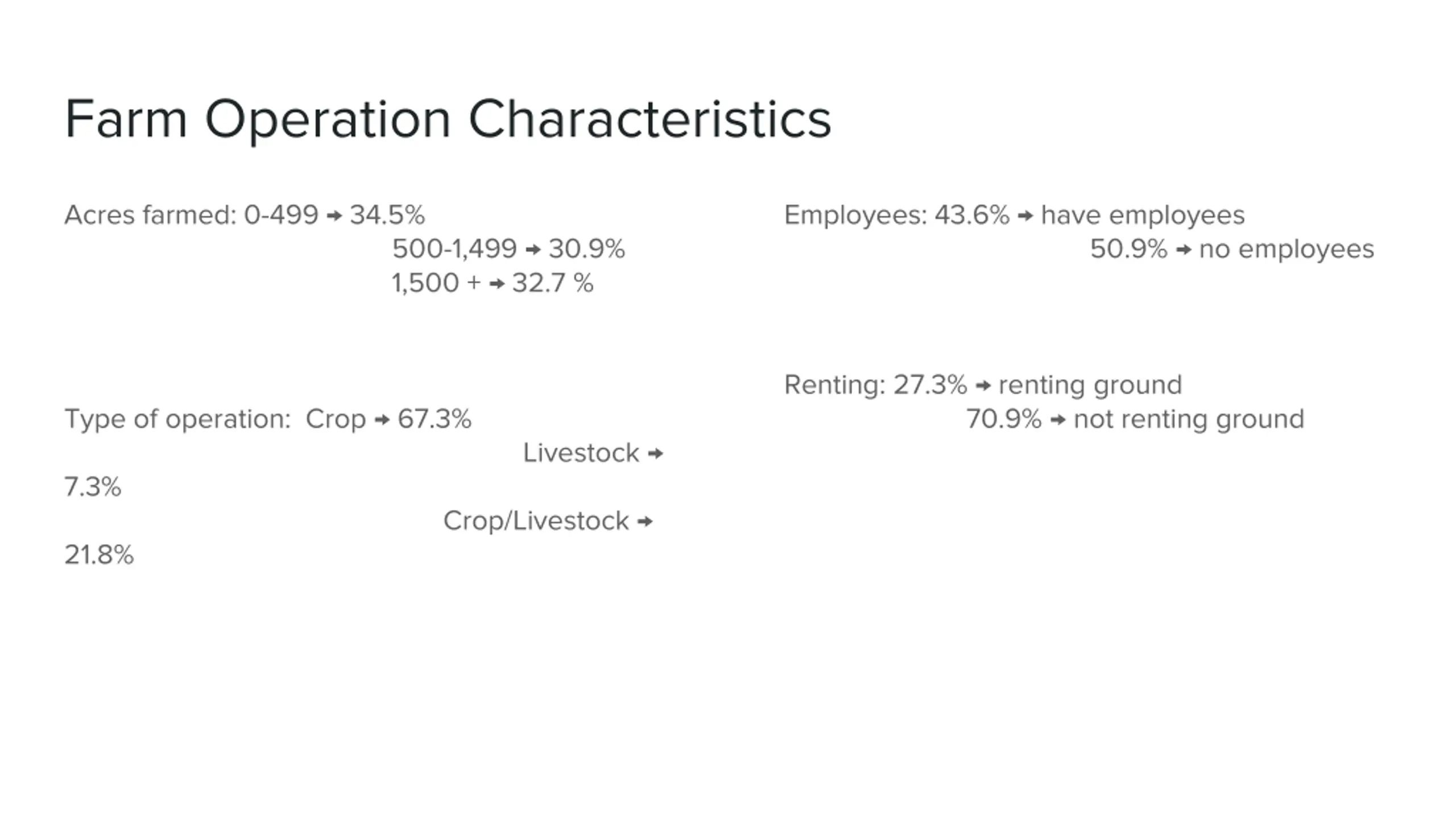Screen dimensions: 1456x819
Task: Click the arrow after Acres farmed 0-499
Action: pos(334,216)
